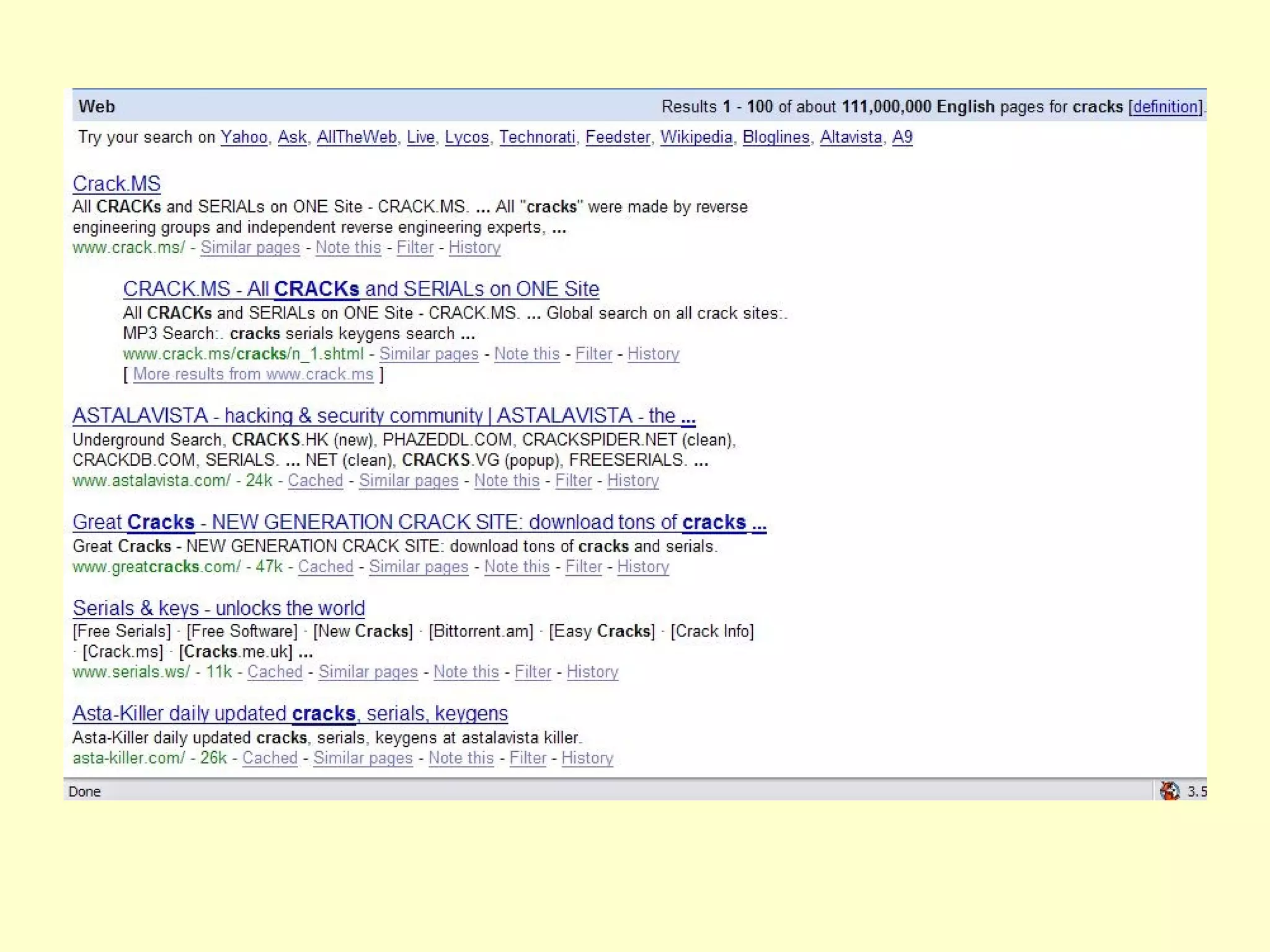
Task: Open the Crack.MS result title
Action: (117, 183)
